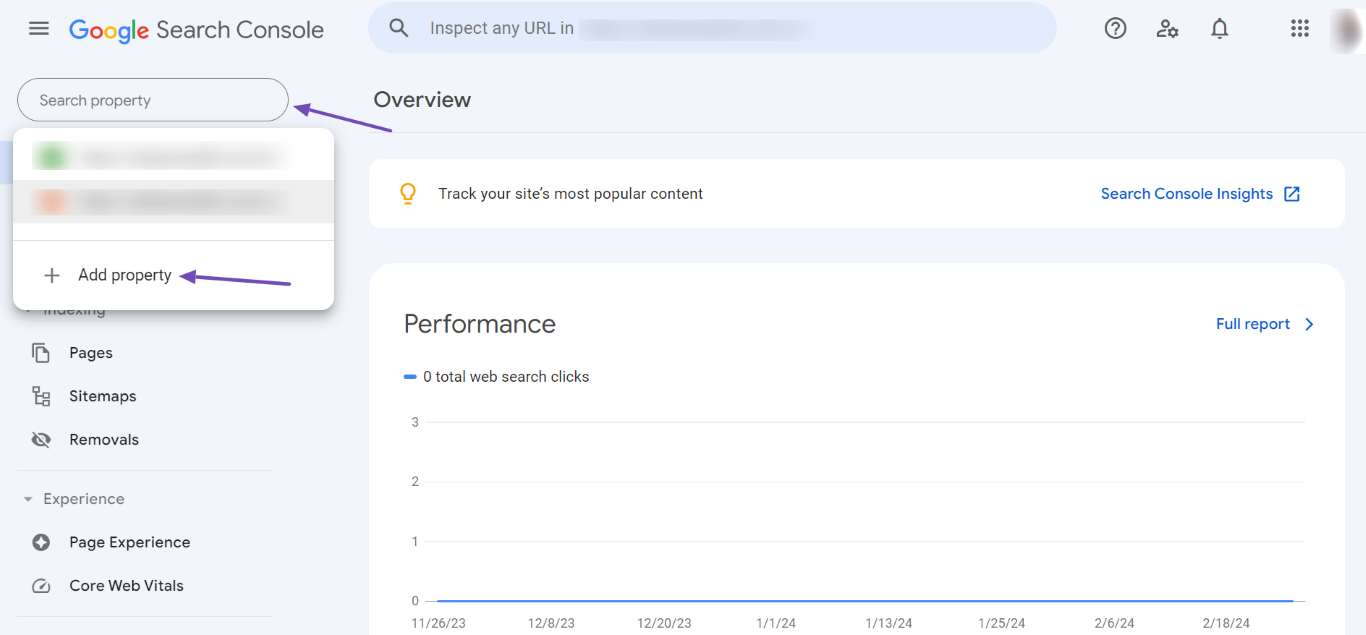
Task: Click the Search property input box
Action: click(153, 100)
